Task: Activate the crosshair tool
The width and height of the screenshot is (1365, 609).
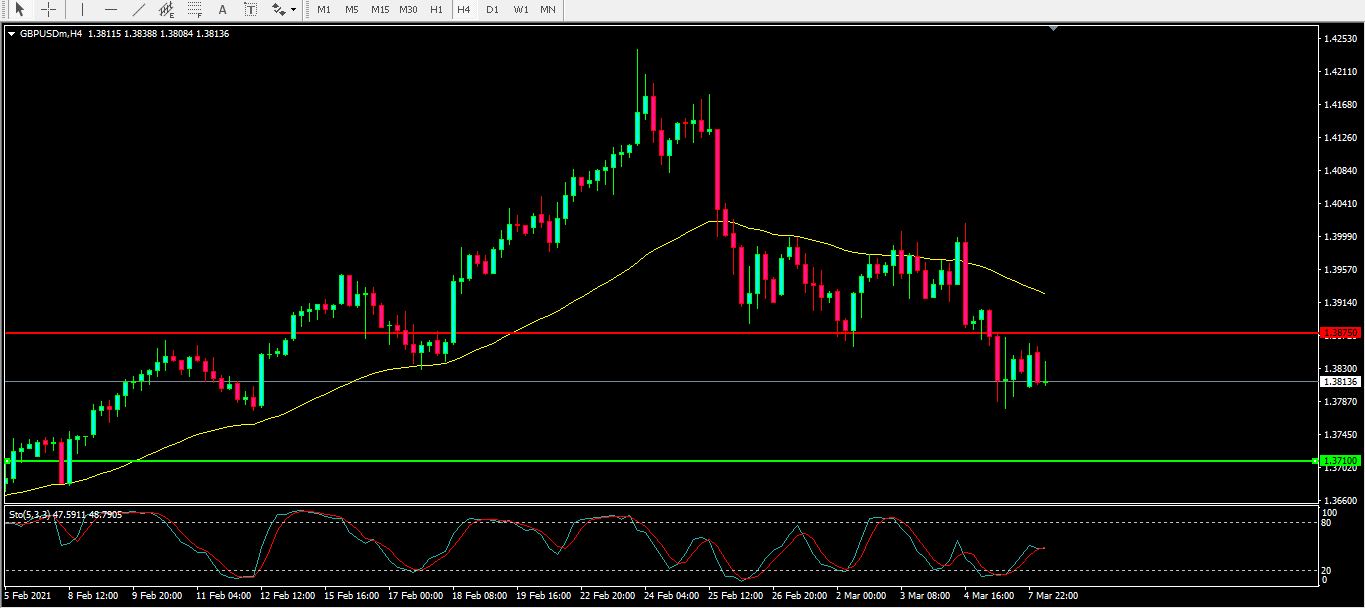Action: pyautogui.click(x=47, y=9)
